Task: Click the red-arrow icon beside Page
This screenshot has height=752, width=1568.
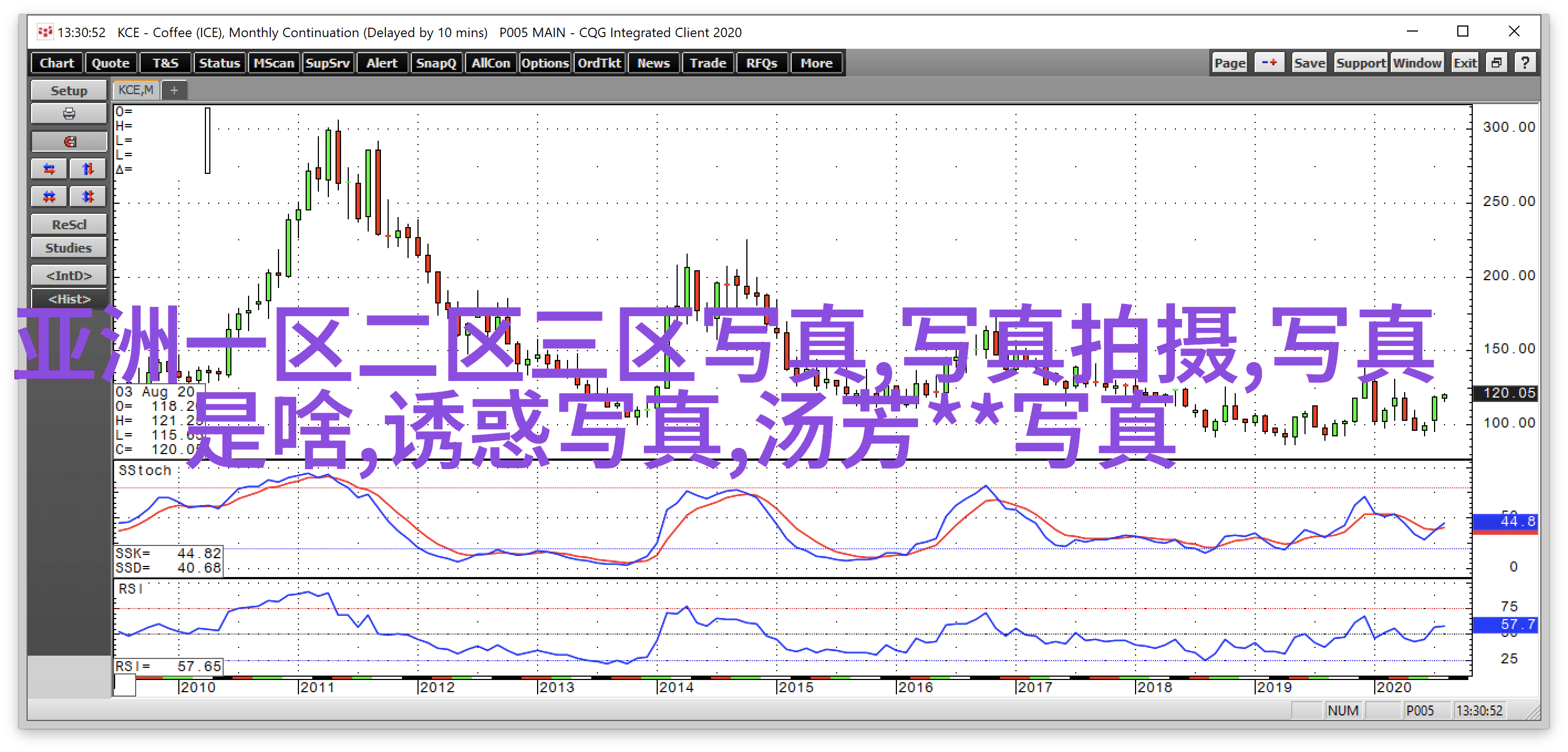Action: 1269,63
